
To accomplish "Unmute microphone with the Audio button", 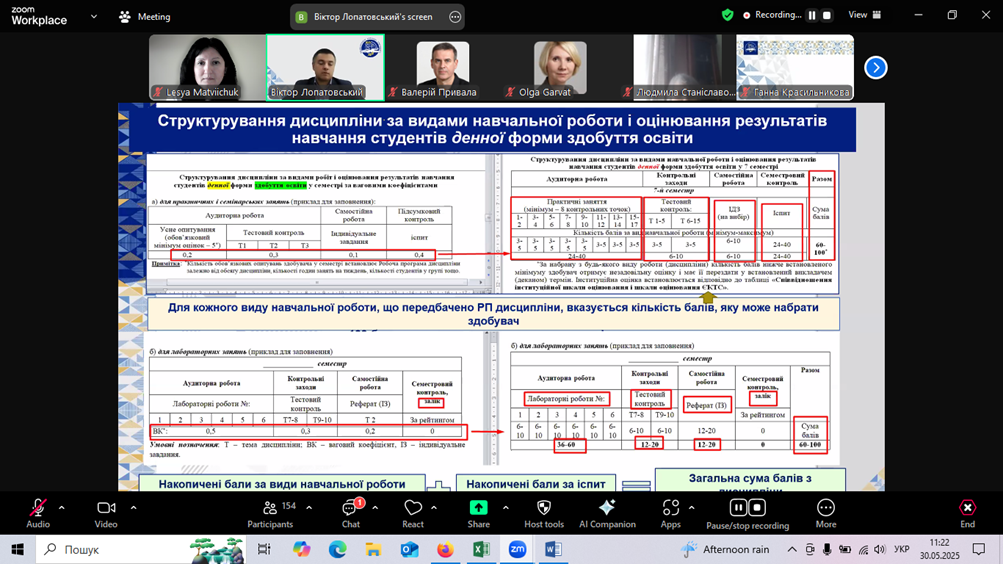I will coord(38,513).
